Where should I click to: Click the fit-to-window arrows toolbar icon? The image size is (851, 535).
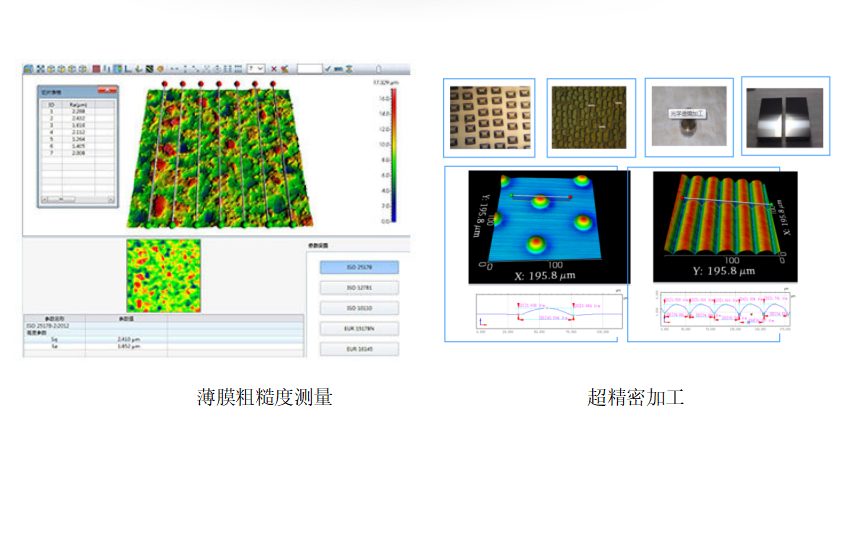point(40,69)
